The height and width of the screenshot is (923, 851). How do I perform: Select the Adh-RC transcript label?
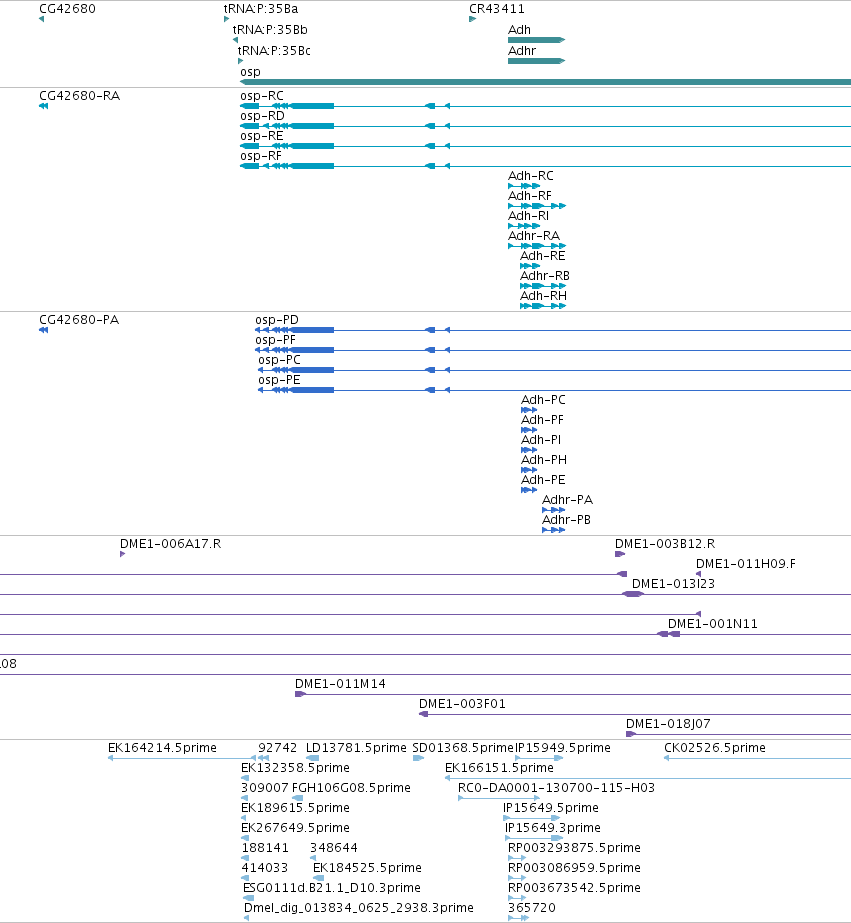pyautogui.click(x=531, y=176)
